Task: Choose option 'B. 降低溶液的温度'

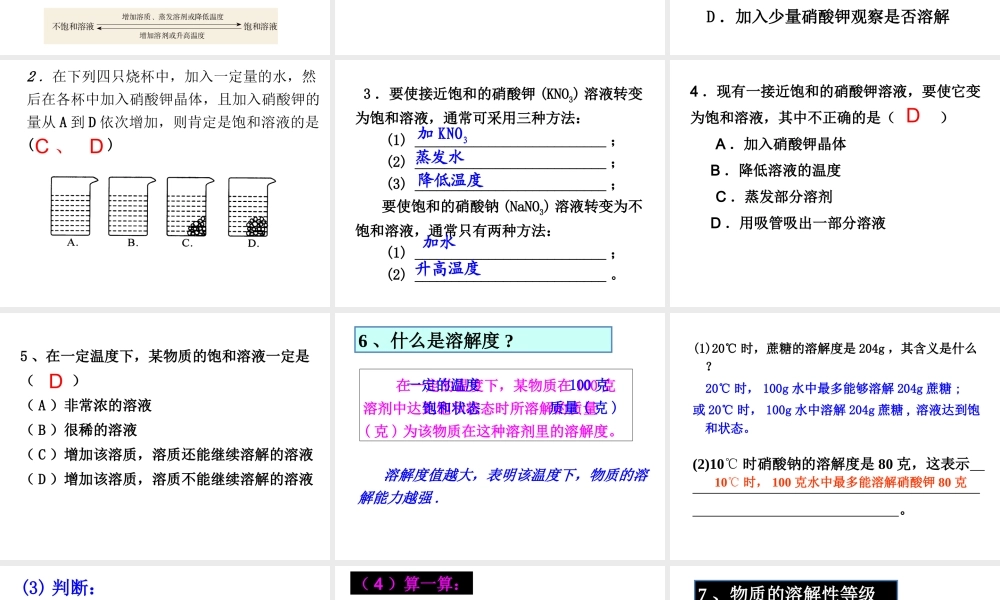Action: pyautogui.click(x=776, y=170)
